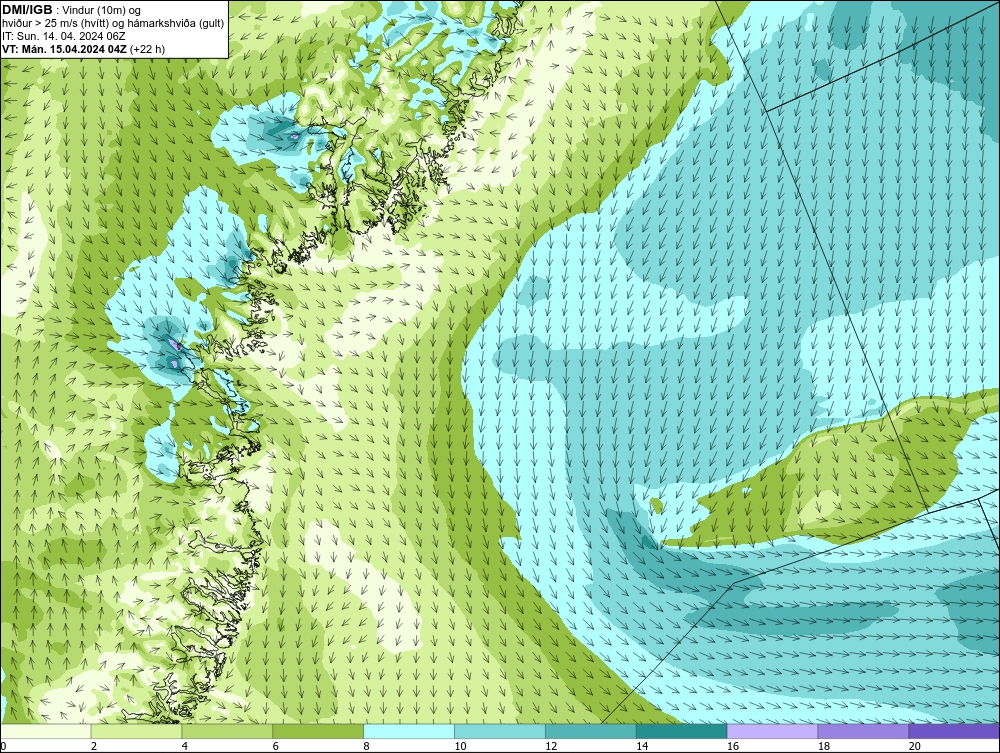Click the 'hviður > 25 m/s' legend line
This screenshot has width=1000, height=753.
(x=113, y=24)
